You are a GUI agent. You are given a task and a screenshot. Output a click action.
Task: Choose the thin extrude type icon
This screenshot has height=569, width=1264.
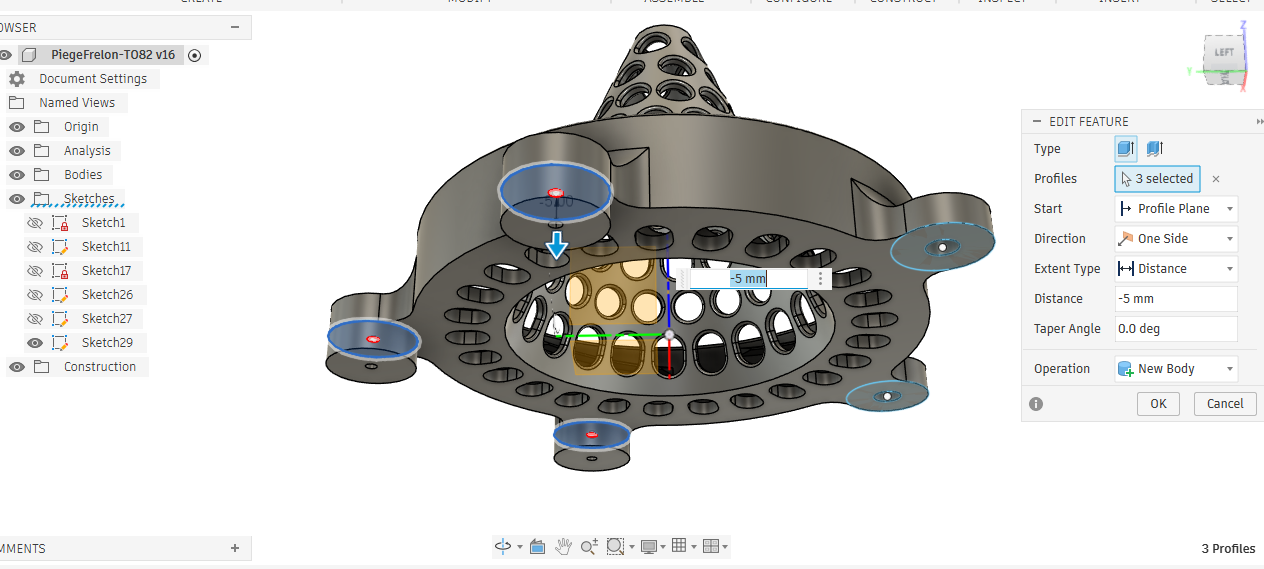1153,149
